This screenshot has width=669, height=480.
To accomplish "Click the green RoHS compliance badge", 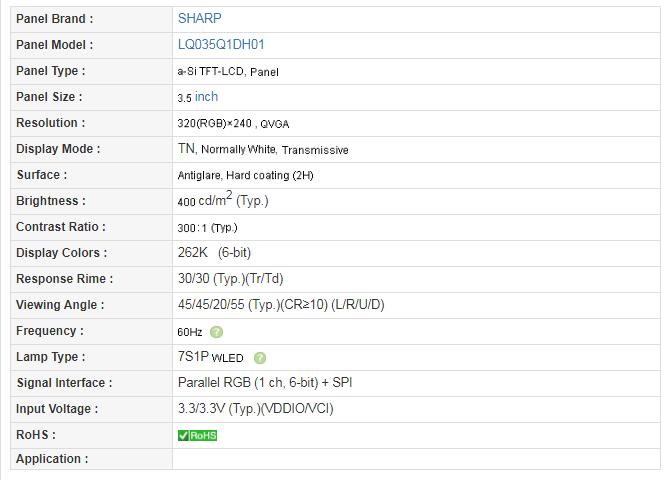I will point(198,435).
